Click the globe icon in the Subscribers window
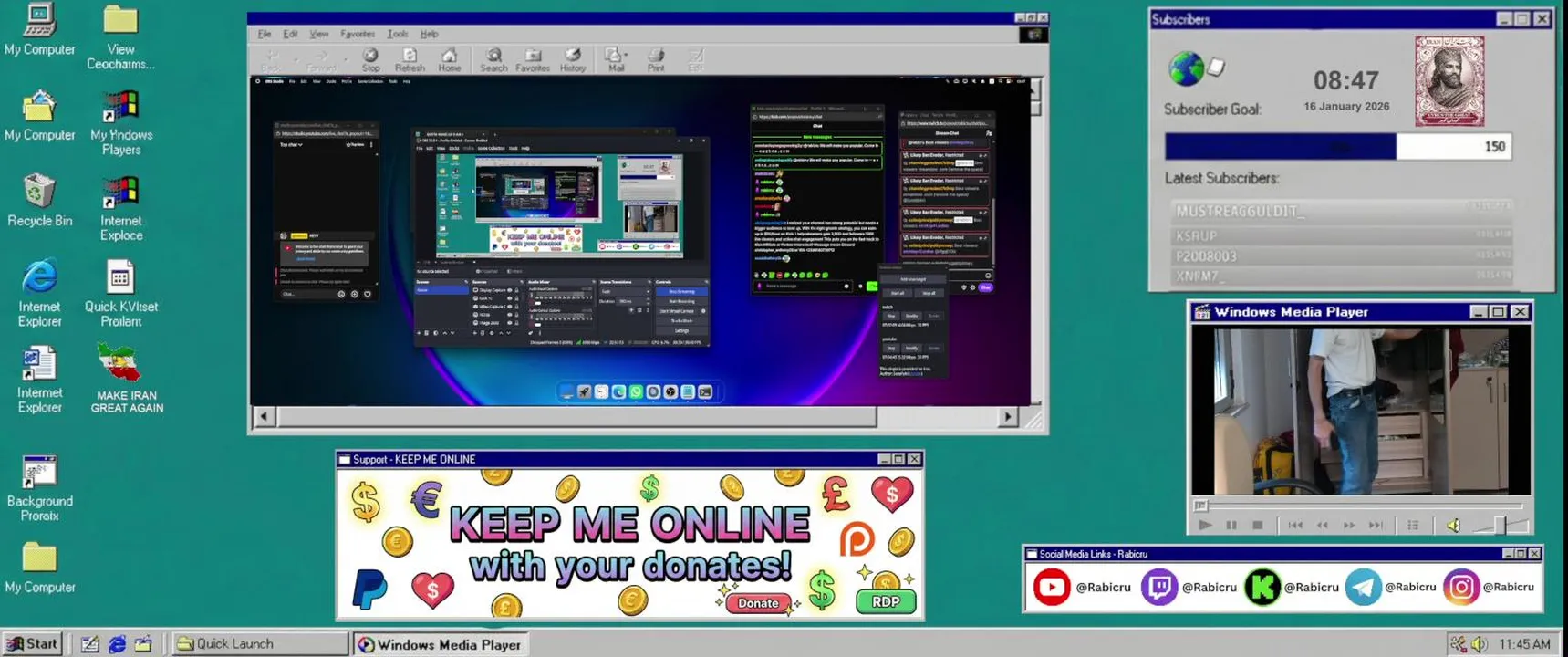 point(1186,68)
